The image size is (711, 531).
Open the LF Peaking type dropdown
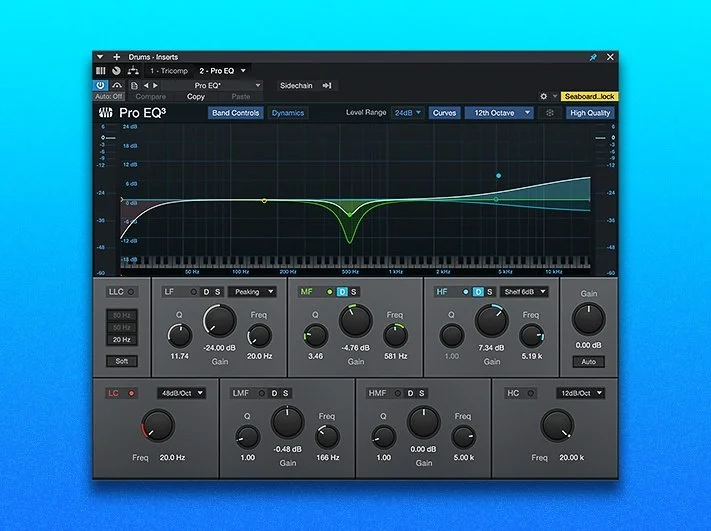click(252, 292)
